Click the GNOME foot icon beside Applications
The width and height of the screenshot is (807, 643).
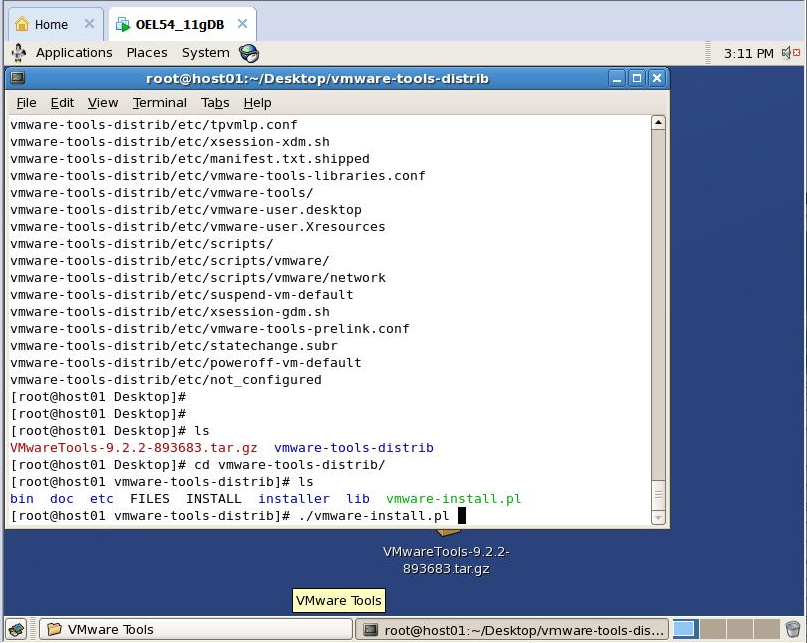[19, 53]
